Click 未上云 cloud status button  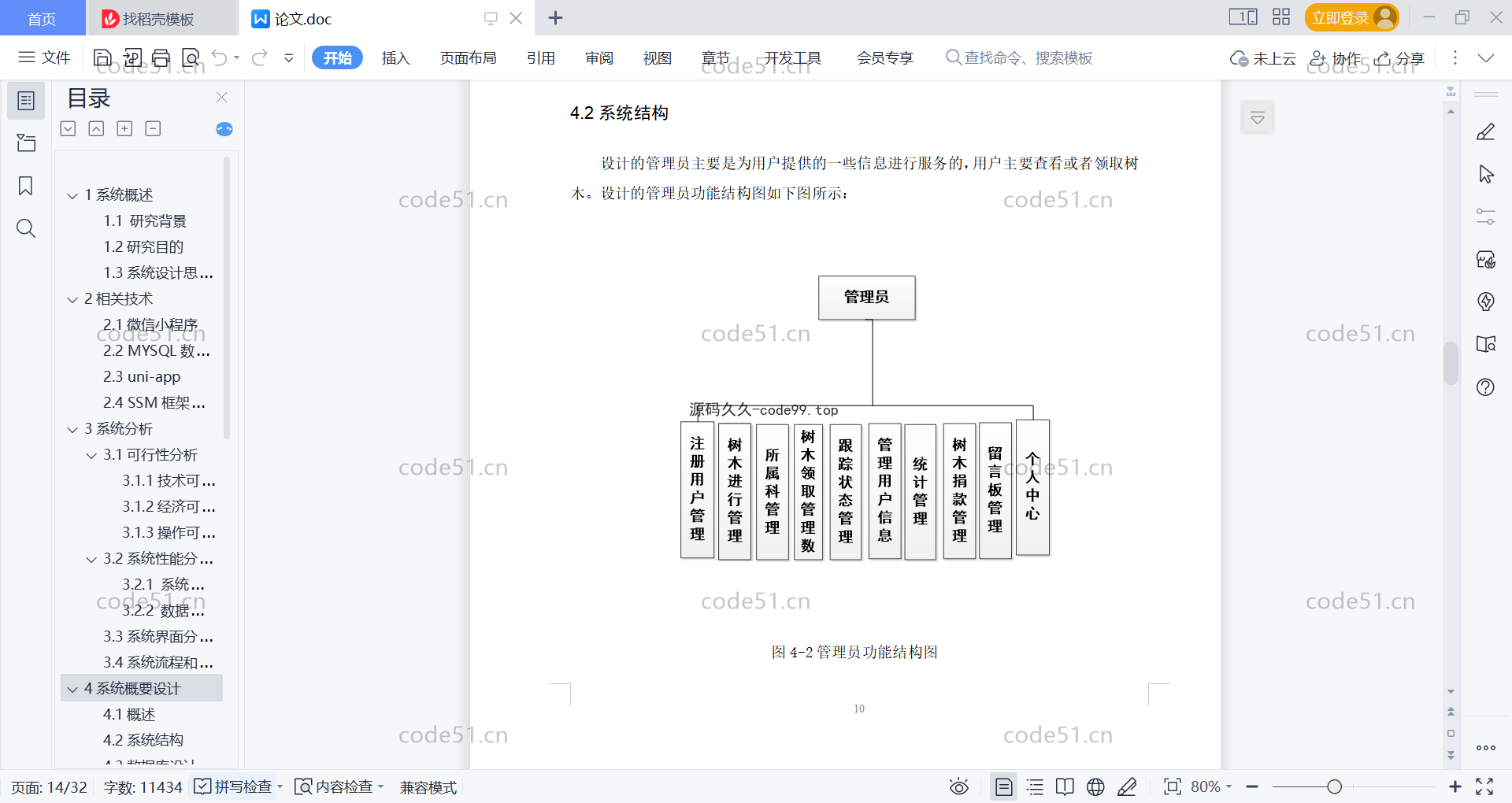1263,57
